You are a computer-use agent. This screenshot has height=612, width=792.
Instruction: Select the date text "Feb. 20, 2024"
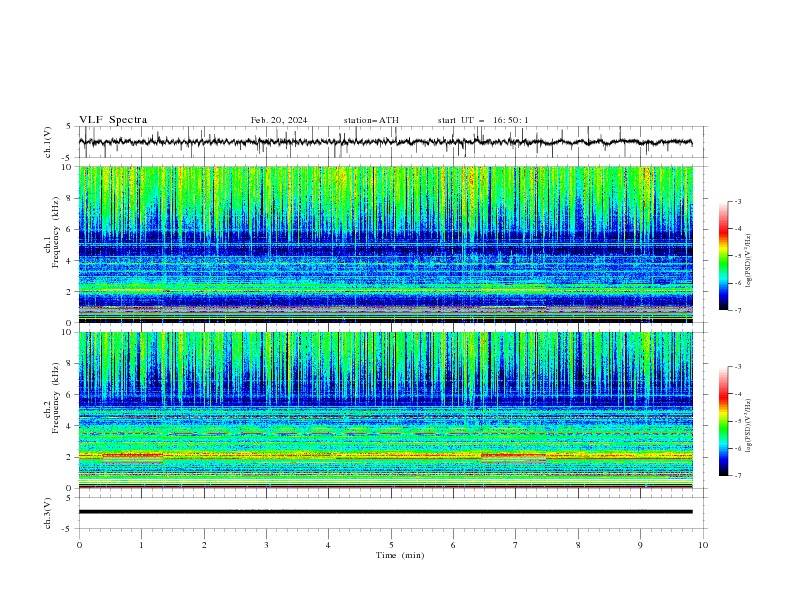(279, 120)
